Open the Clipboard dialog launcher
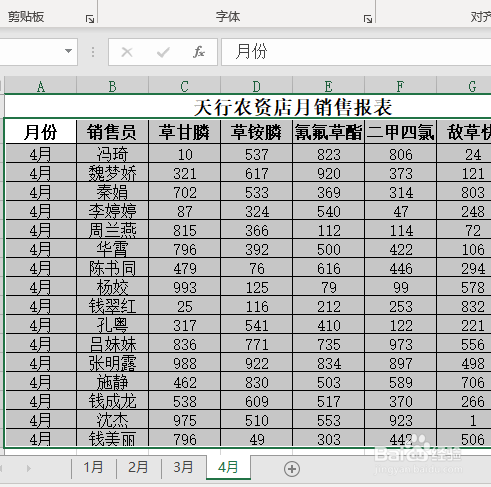Image resolution: width=491 pixels, height=487 pixels. click(90, 19)
